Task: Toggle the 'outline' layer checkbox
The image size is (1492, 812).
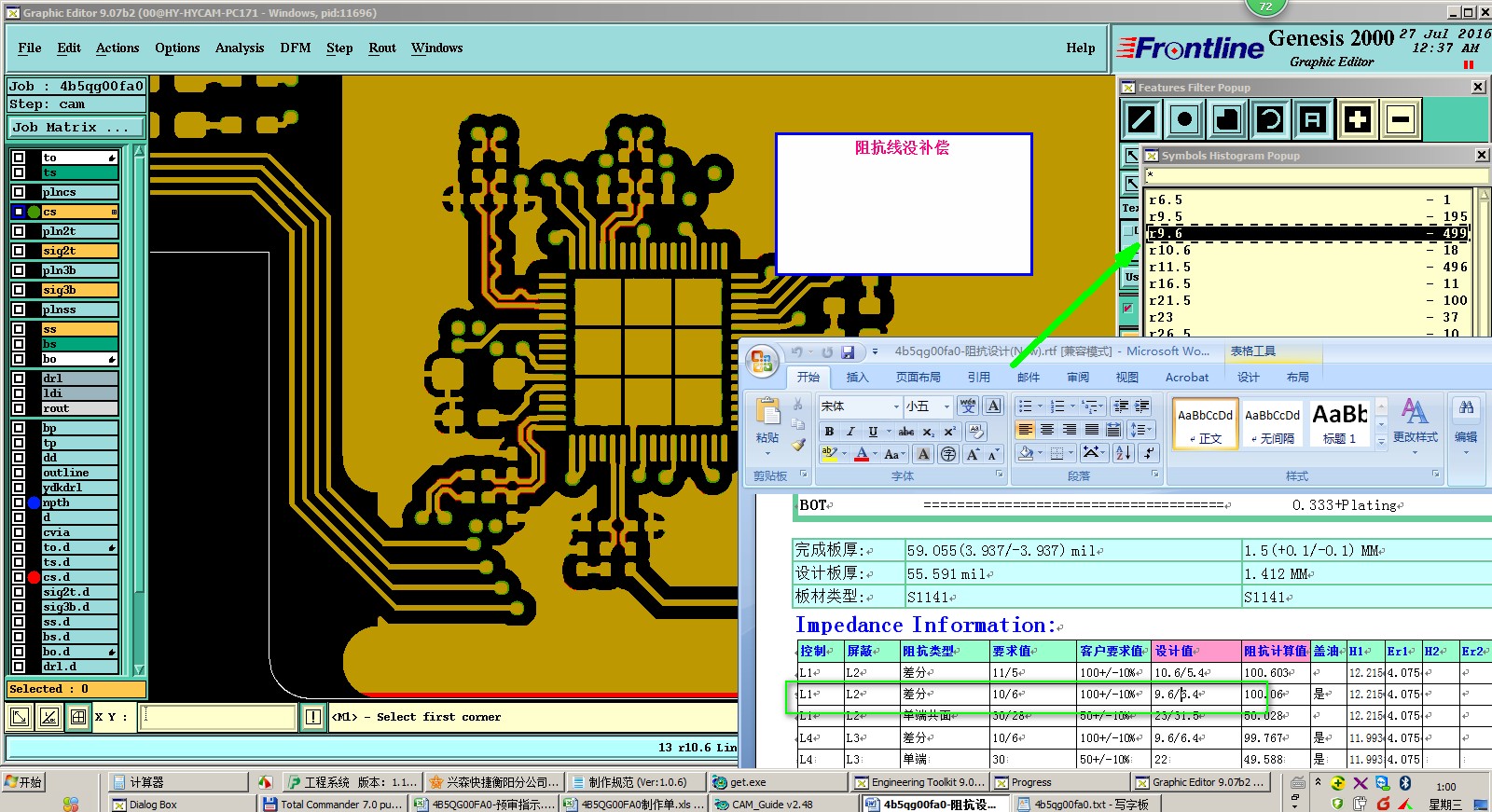Action: point(19,473)
